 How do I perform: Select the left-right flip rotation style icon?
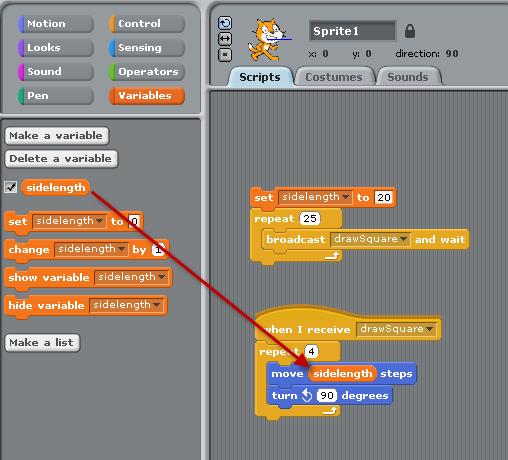225,39
